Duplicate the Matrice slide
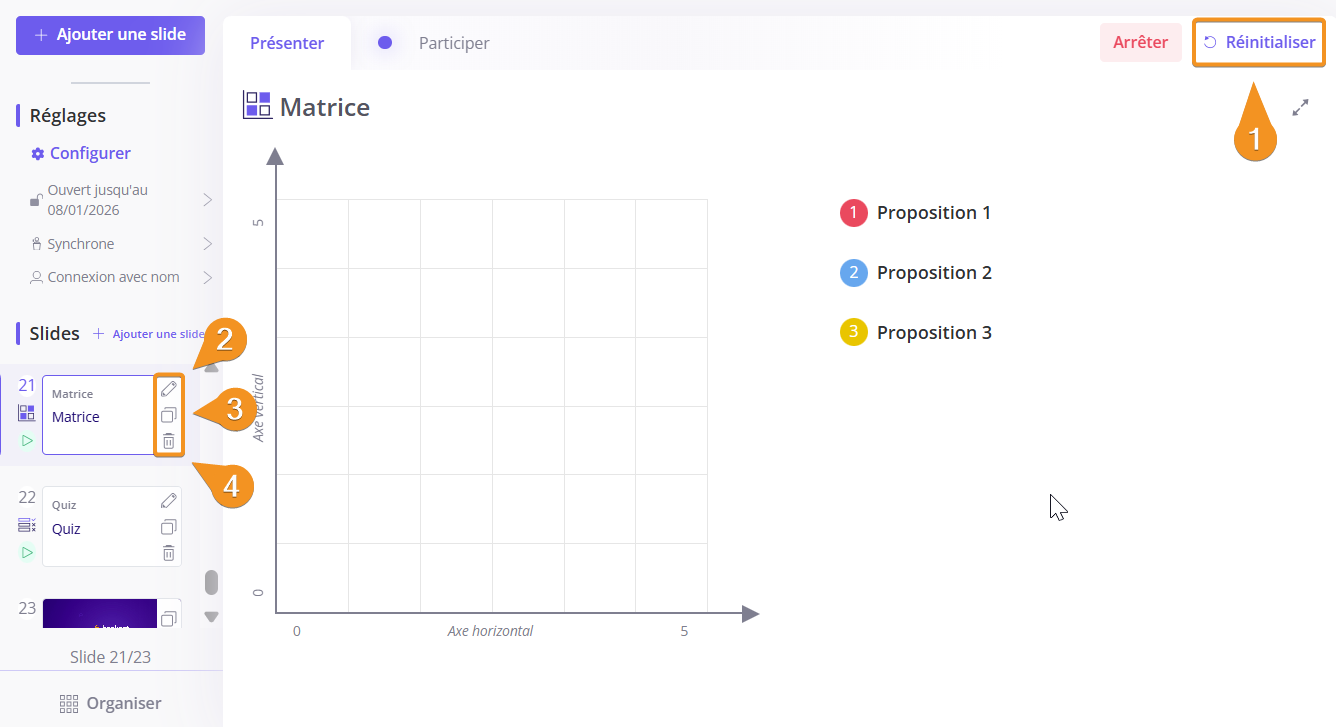The width and height of the screenshot is (1336, 727). click(x=169, y=415)
